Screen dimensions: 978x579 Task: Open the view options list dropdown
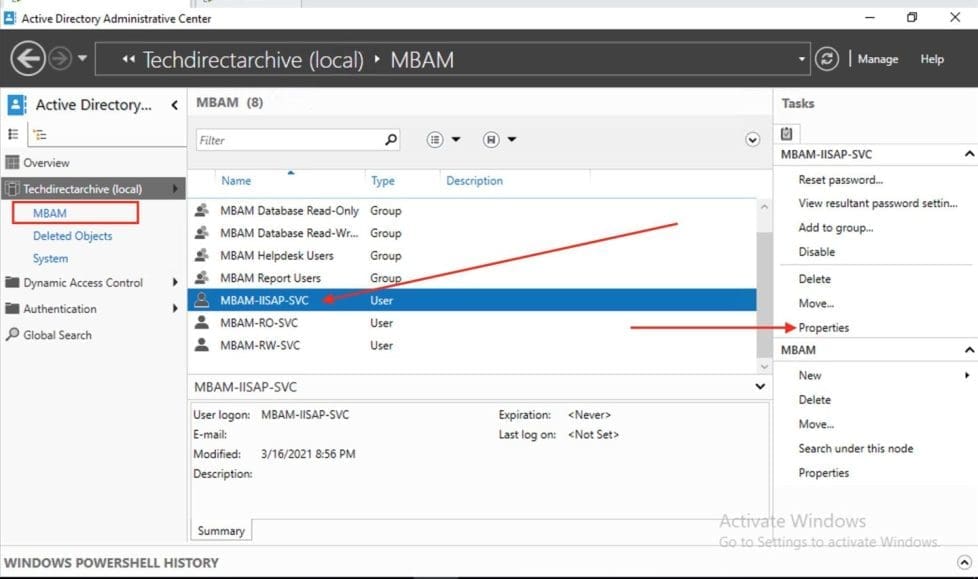pyautogui.click(x=443, y=140)
